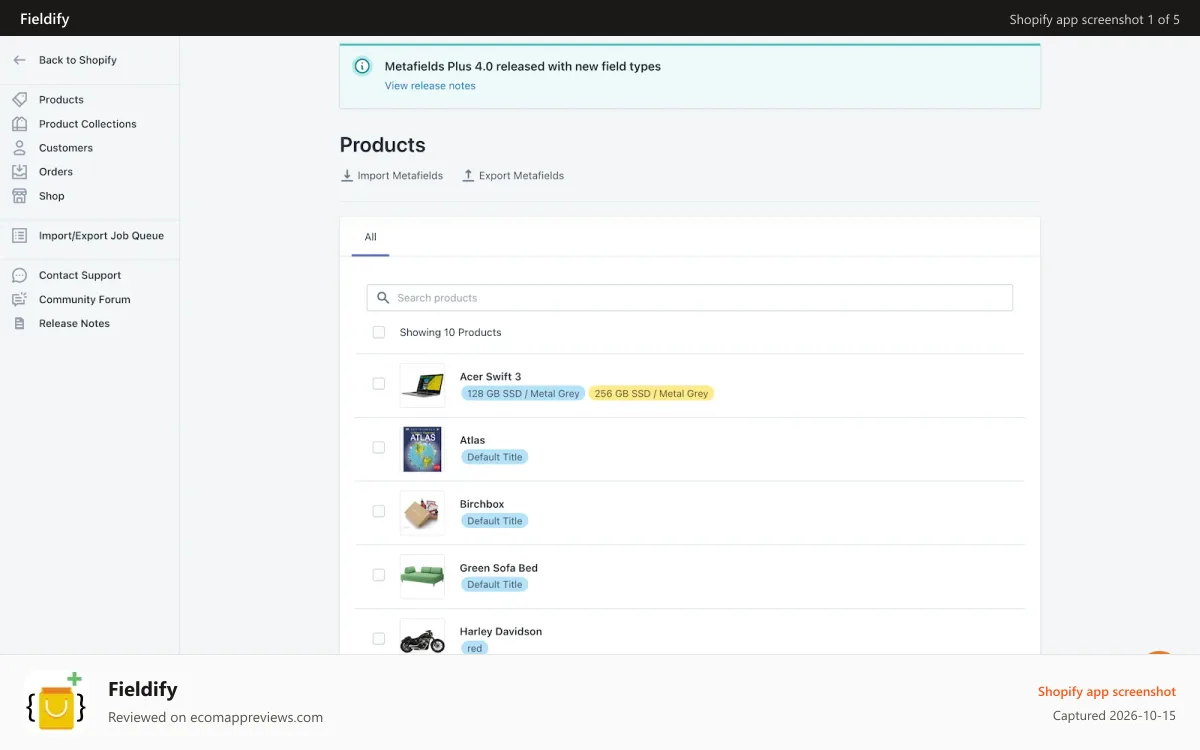
Task: Click the Shop storefront icon in sidebar
Action: tap(19, 196)
